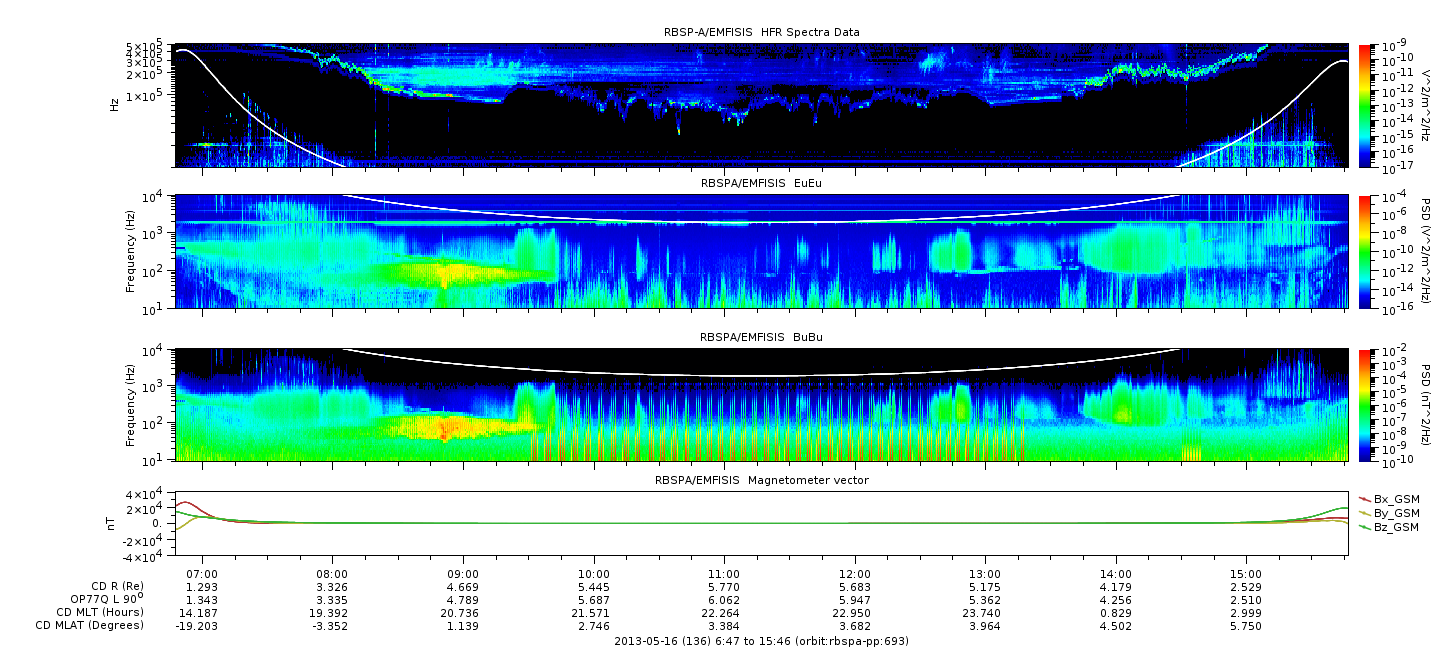Click the CD MLT (Hours) row label
The height and width of the screenshot is (658, 1447).
tap(99, 612)
